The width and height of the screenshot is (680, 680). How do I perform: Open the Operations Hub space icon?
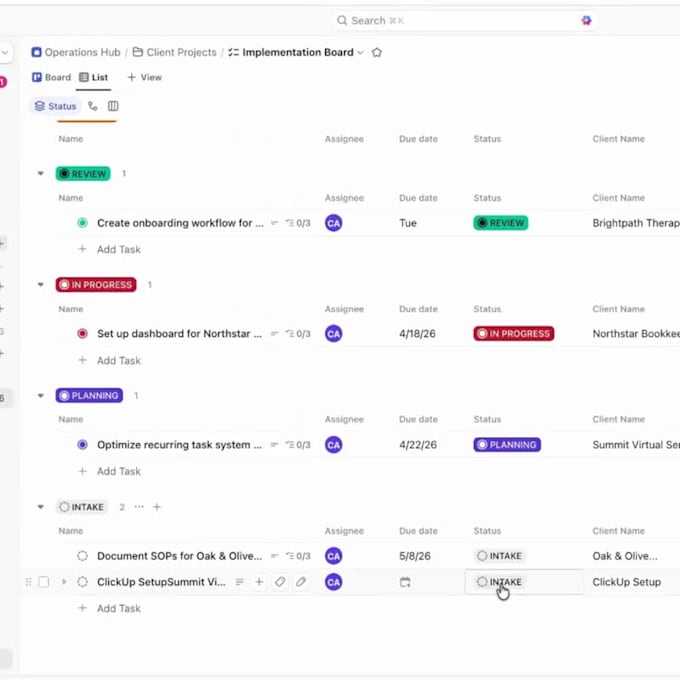tap(36, 52)
